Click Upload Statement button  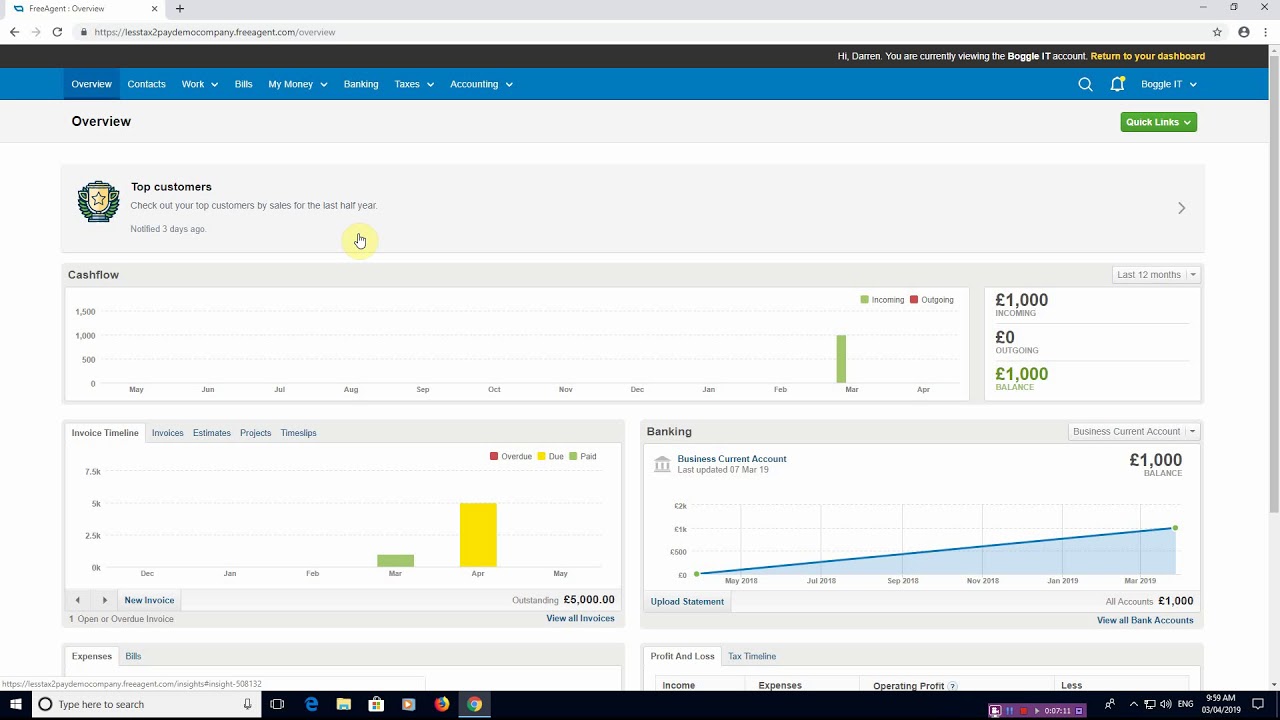tap(687, 601)
